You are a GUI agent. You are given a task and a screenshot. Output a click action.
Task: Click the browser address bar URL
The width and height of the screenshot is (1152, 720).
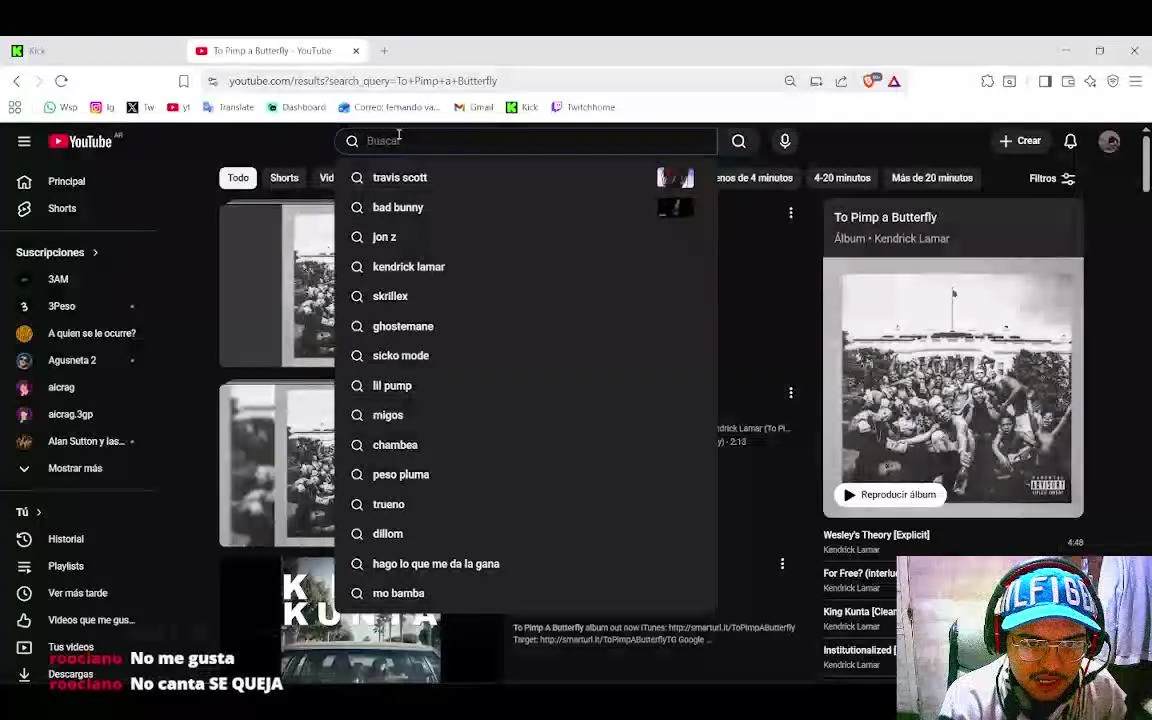point(363,82)
